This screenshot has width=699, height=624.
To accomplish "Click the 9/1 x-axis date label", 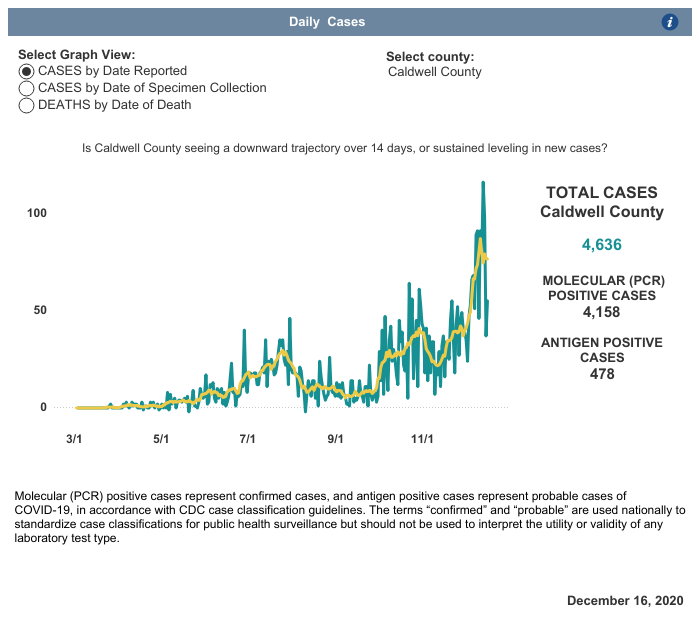I will coord(335,438).
